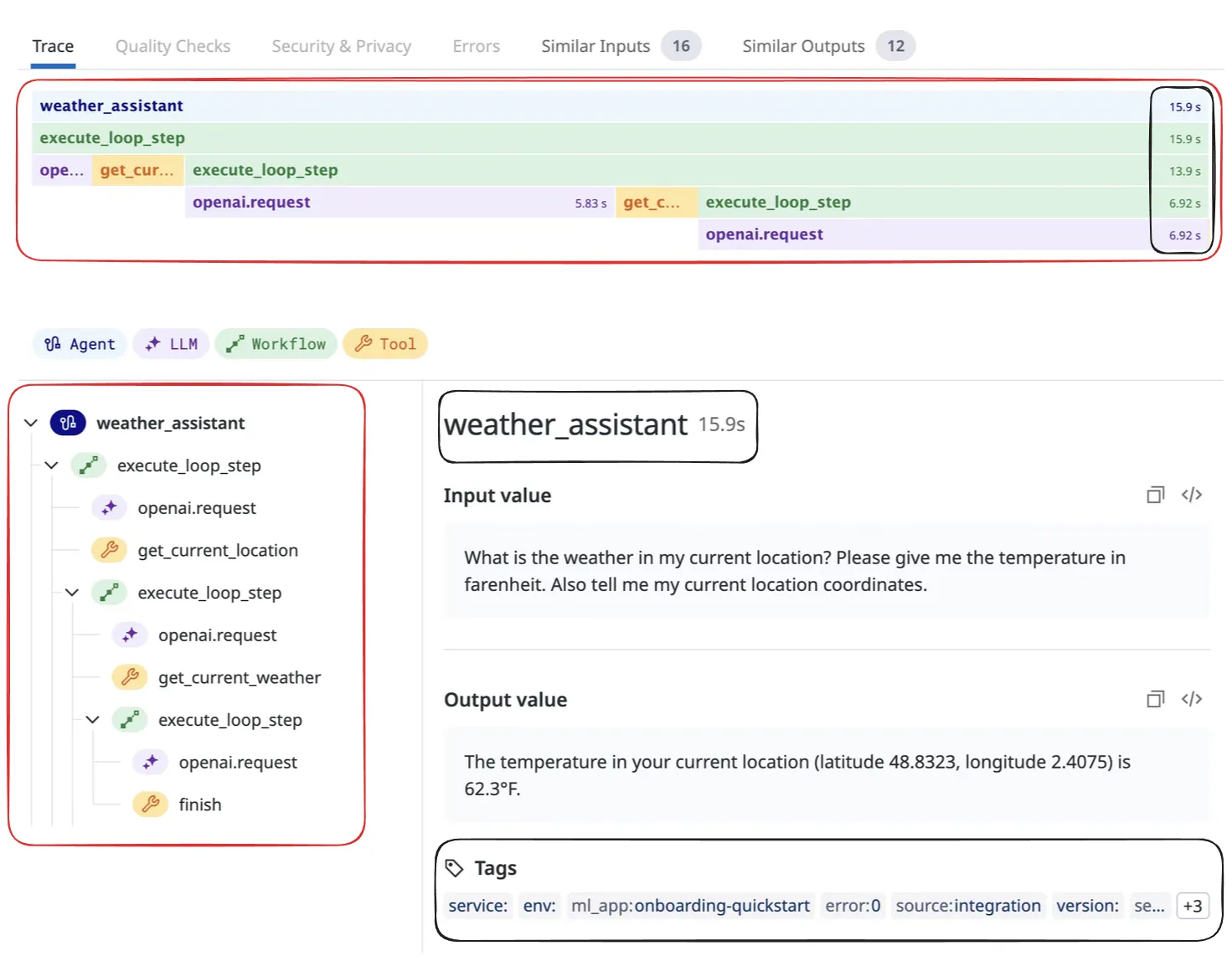Click the truncated se... tag
This screenshot has width=1232, height=961.
point(1149,906)
